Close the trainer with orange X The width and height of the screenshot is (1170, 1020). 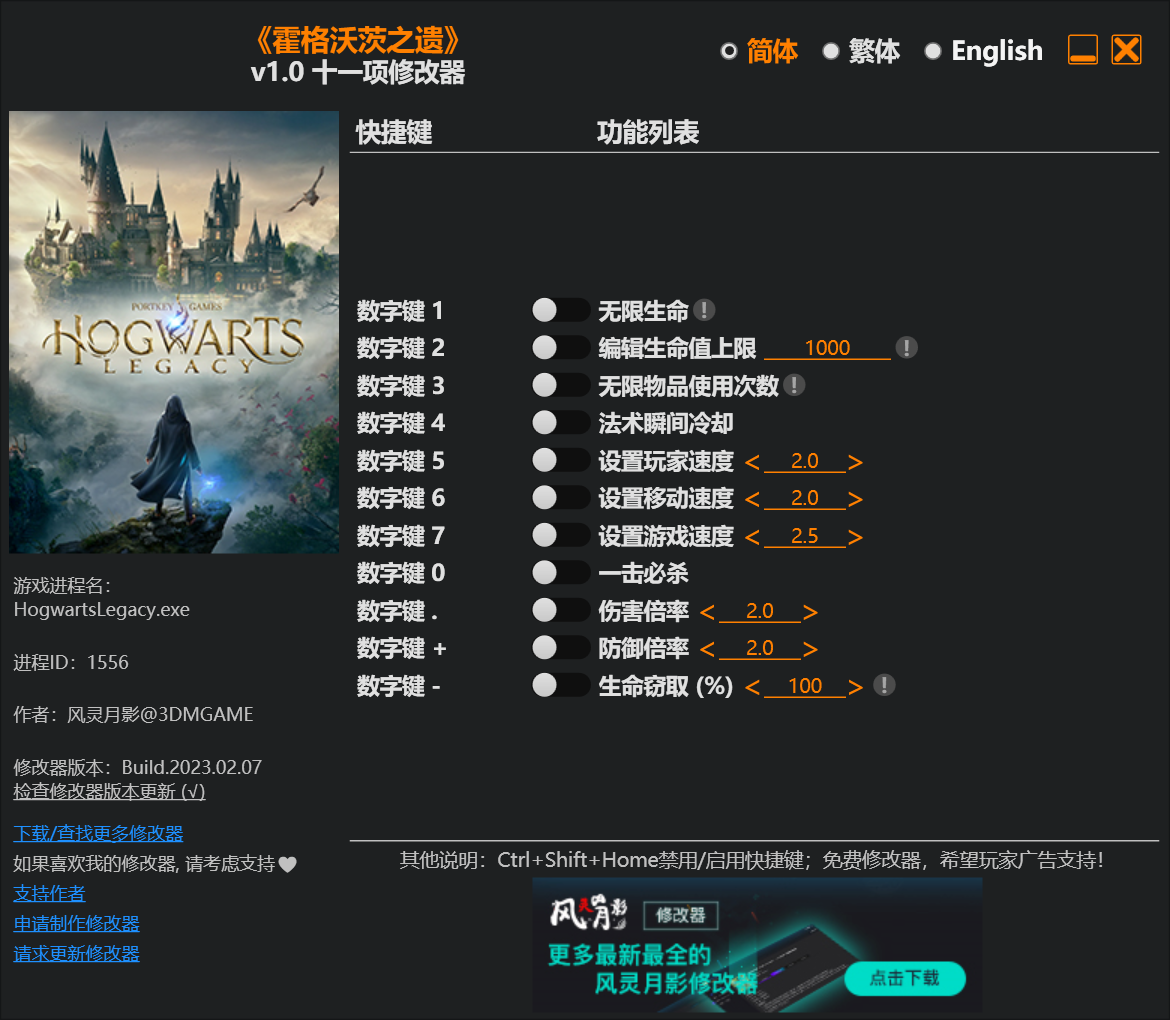(x=1126, y=50)
